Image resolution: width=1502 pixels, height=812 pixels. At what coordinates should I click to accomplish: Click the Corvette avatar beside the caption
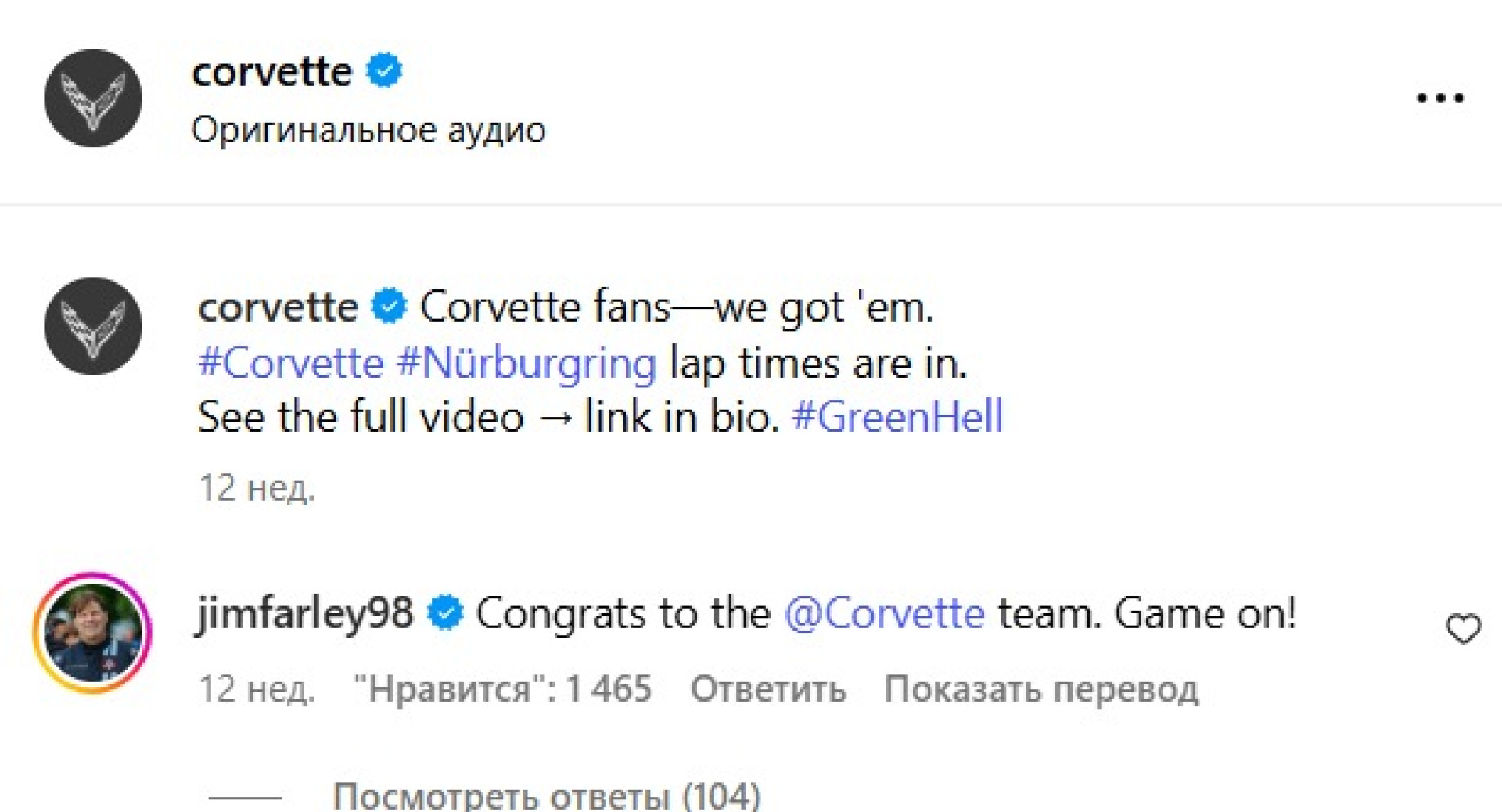[93, 325]
